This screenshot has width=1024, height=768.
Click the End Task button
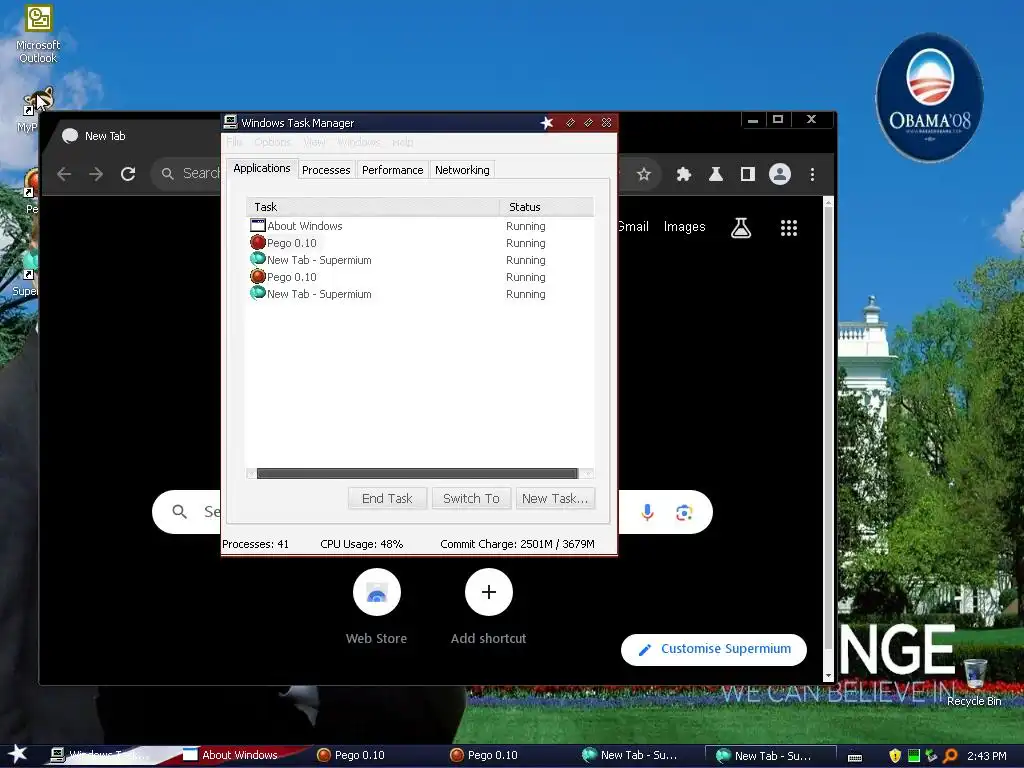click(387, 498)
